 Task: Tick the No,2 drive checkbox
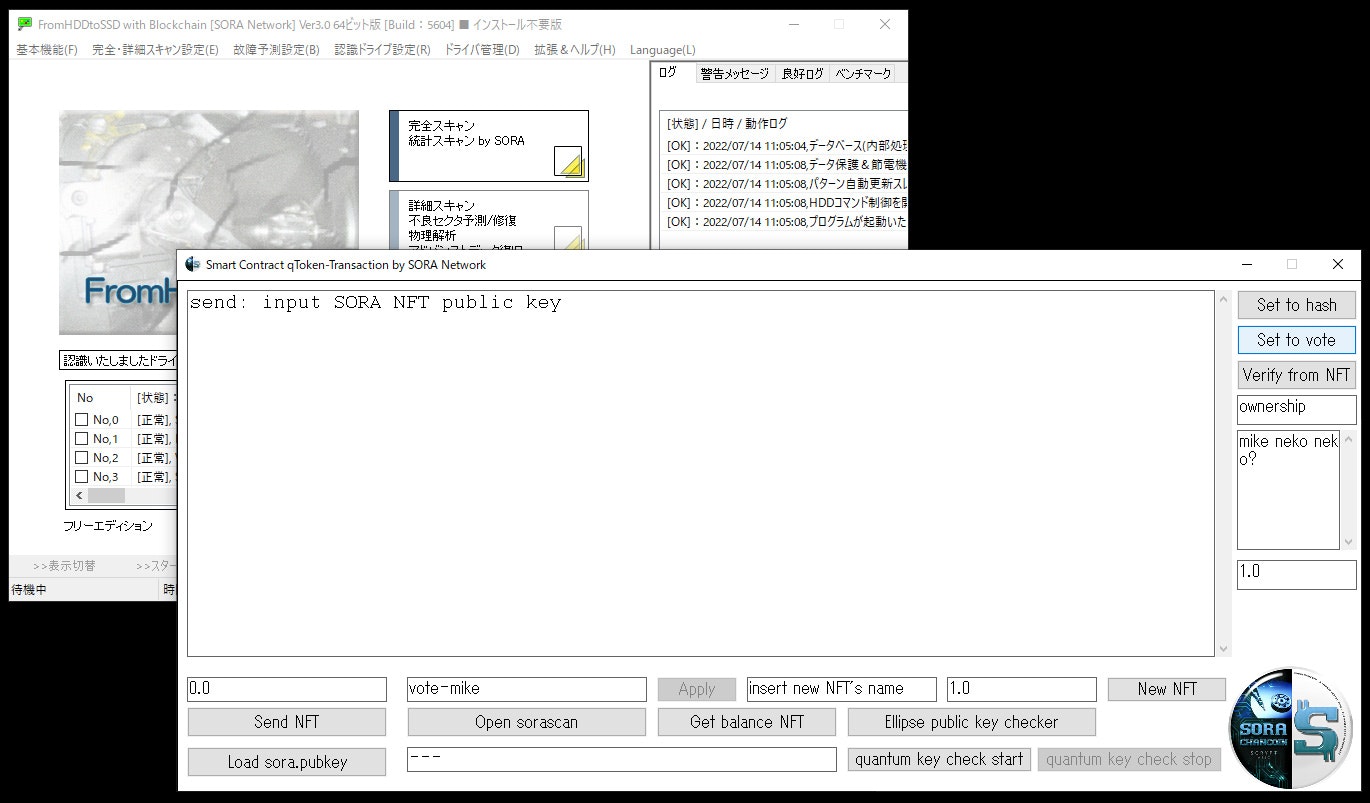(x=82, y=458)
